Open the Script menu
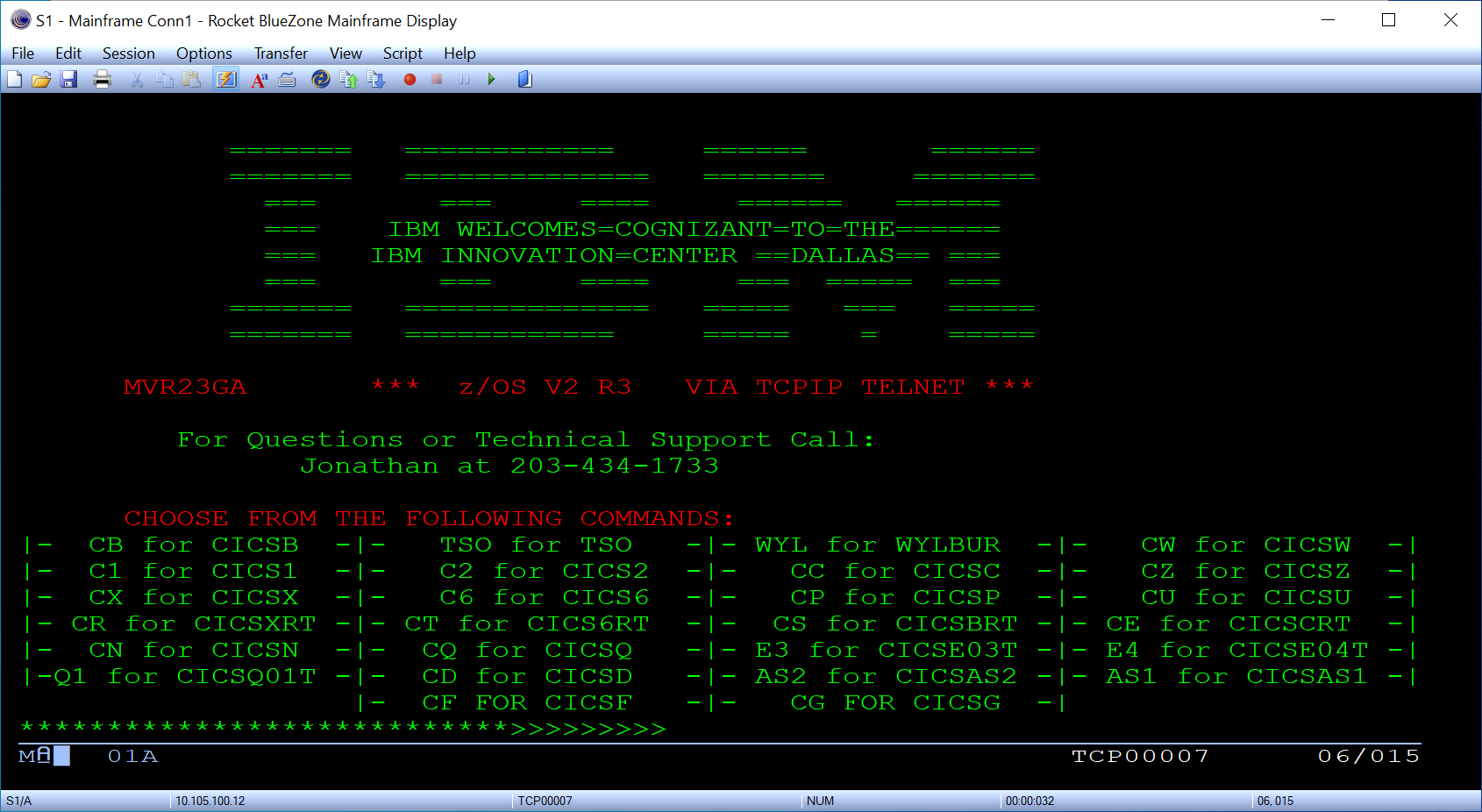The height and width of the screenshot is (812, 1482). pos(403,53)
